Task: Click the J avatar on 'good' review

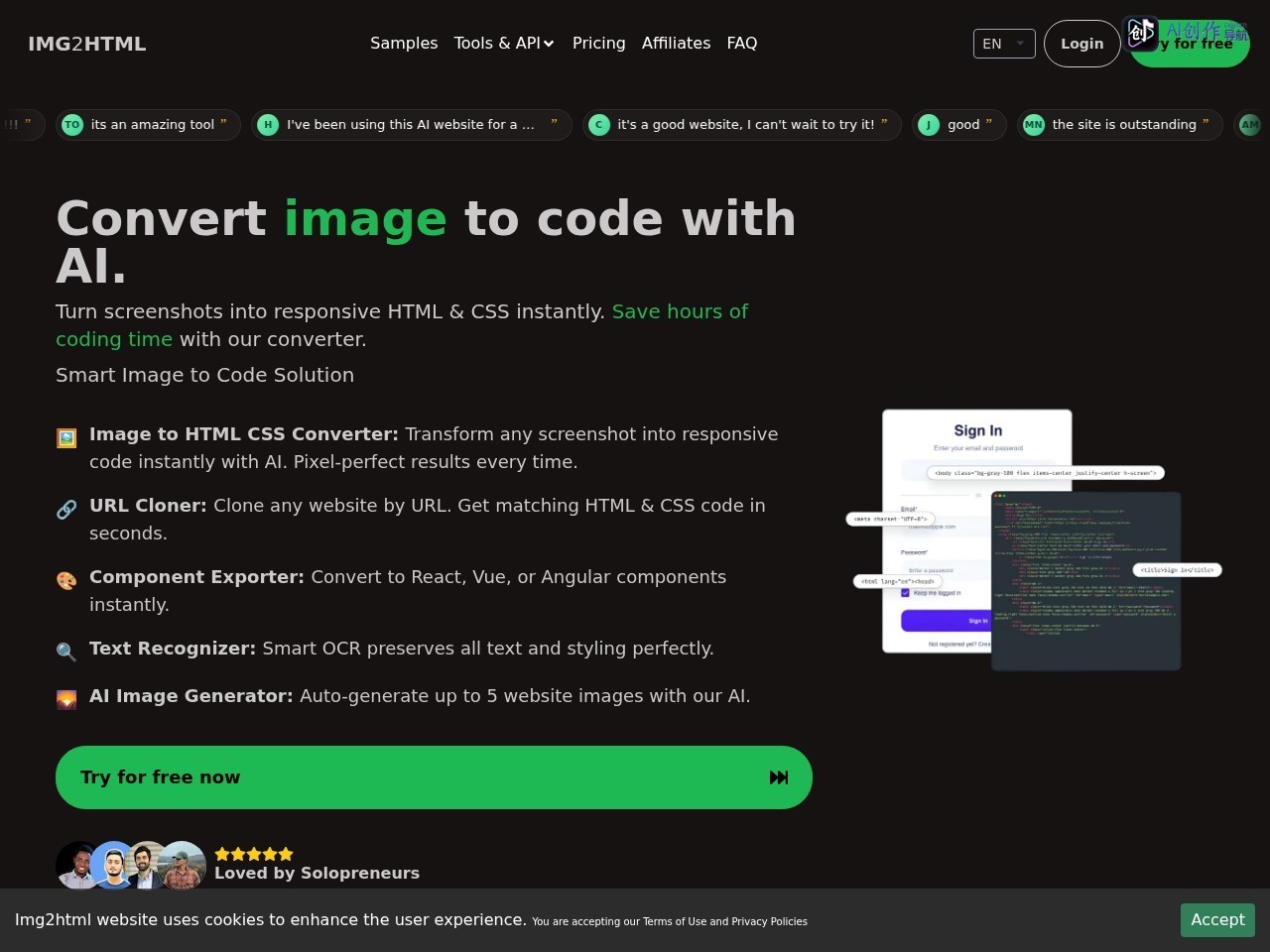Action: 929,125
